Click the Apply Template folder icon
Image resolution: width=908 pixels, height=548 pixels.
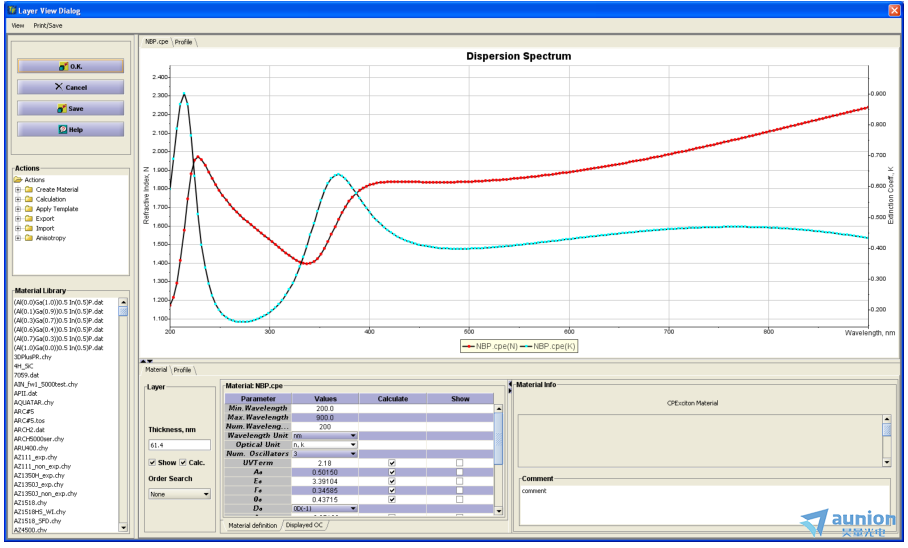pyautogui.click(x=28, y=209)
